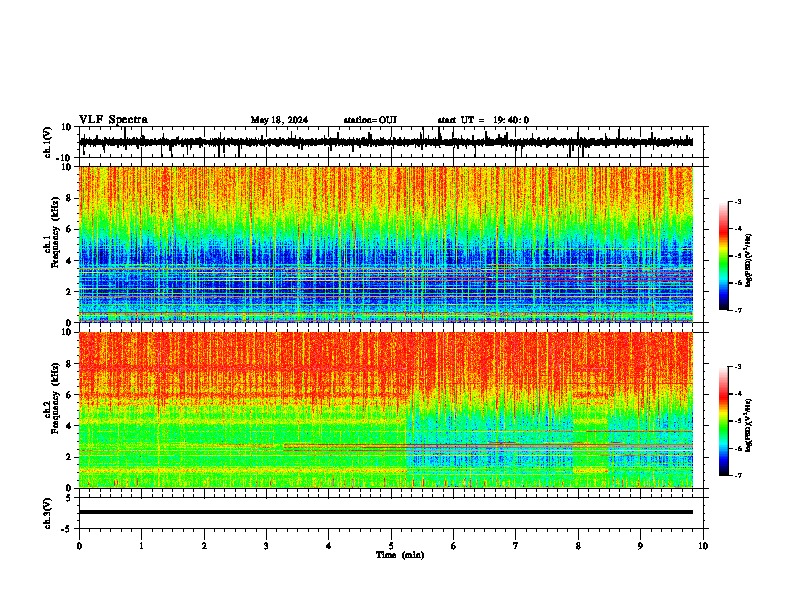The width and height of the screenshot is (792, 612).
Task: Click the ch.2 frequency spectrogram
Action: (386, 410)
